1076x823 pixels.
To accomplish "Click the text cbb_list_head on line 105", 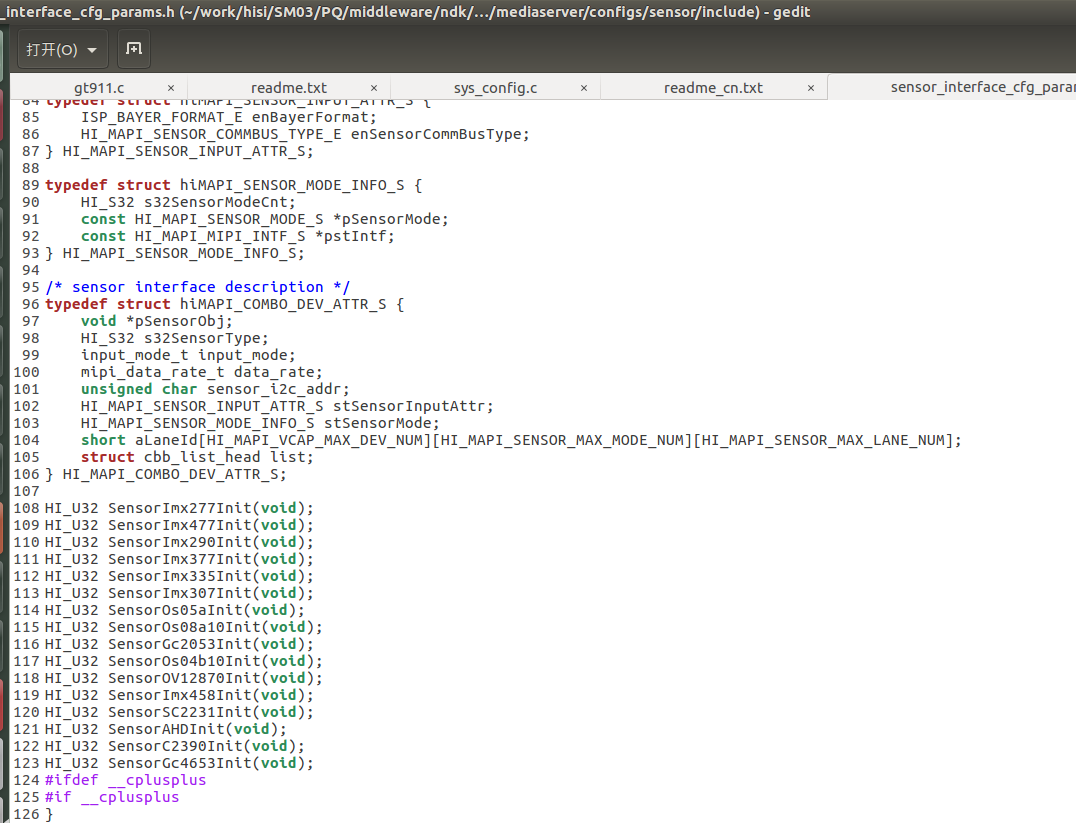I will (202, 457).
